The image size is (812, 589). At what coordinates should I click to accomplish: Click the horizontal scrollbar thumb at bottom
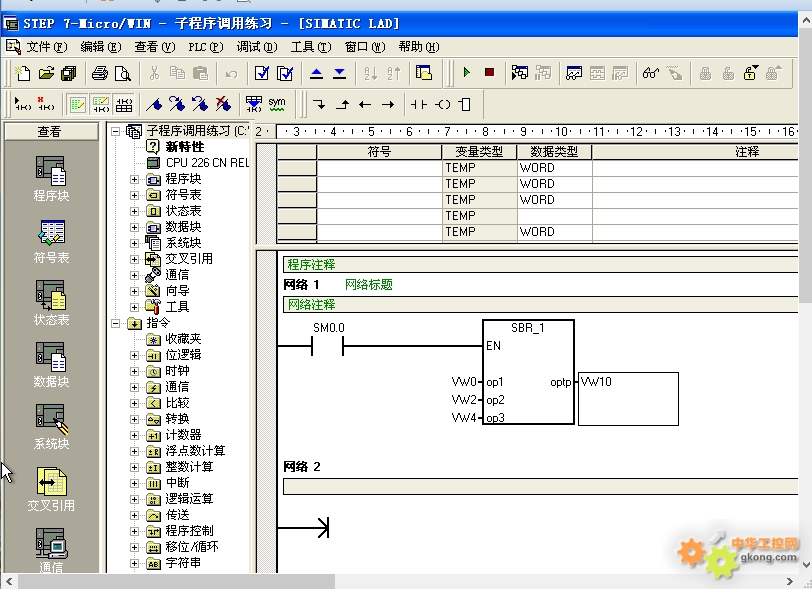(176, 582)
